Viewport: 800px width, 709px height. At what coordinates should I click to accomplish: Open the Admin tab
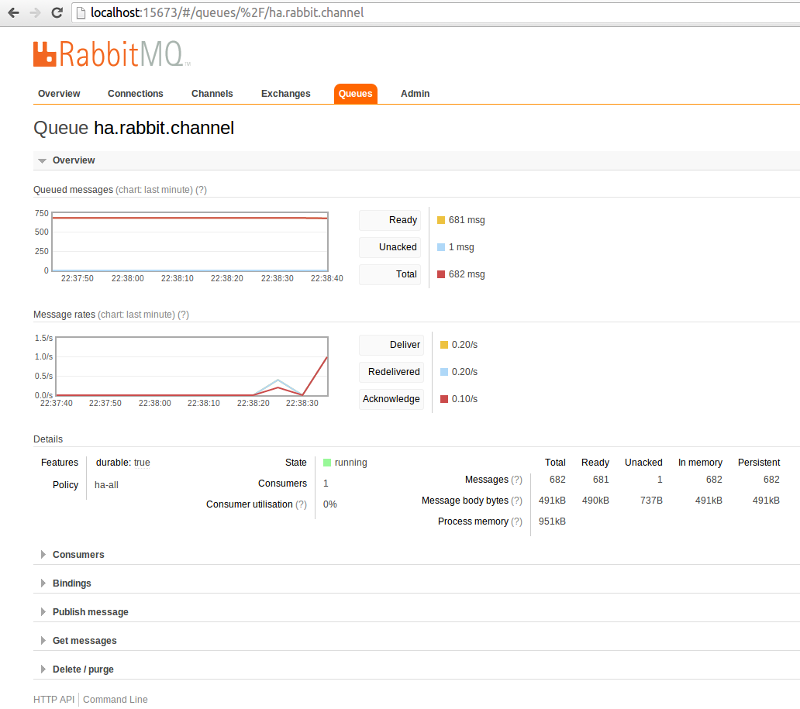415,94
